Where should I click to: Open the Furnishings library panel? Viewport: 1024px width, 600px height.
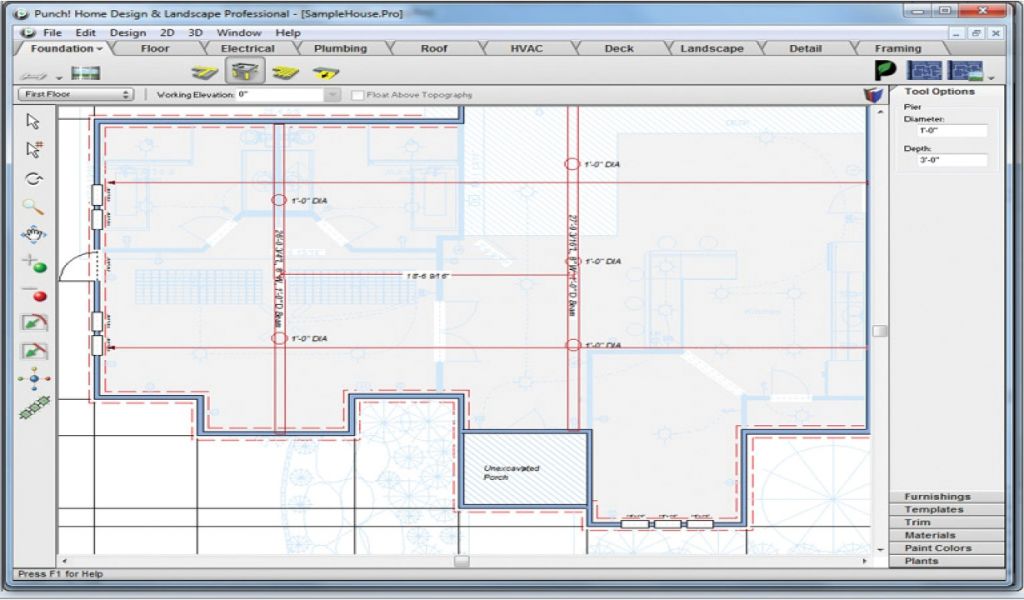[937, 497]
